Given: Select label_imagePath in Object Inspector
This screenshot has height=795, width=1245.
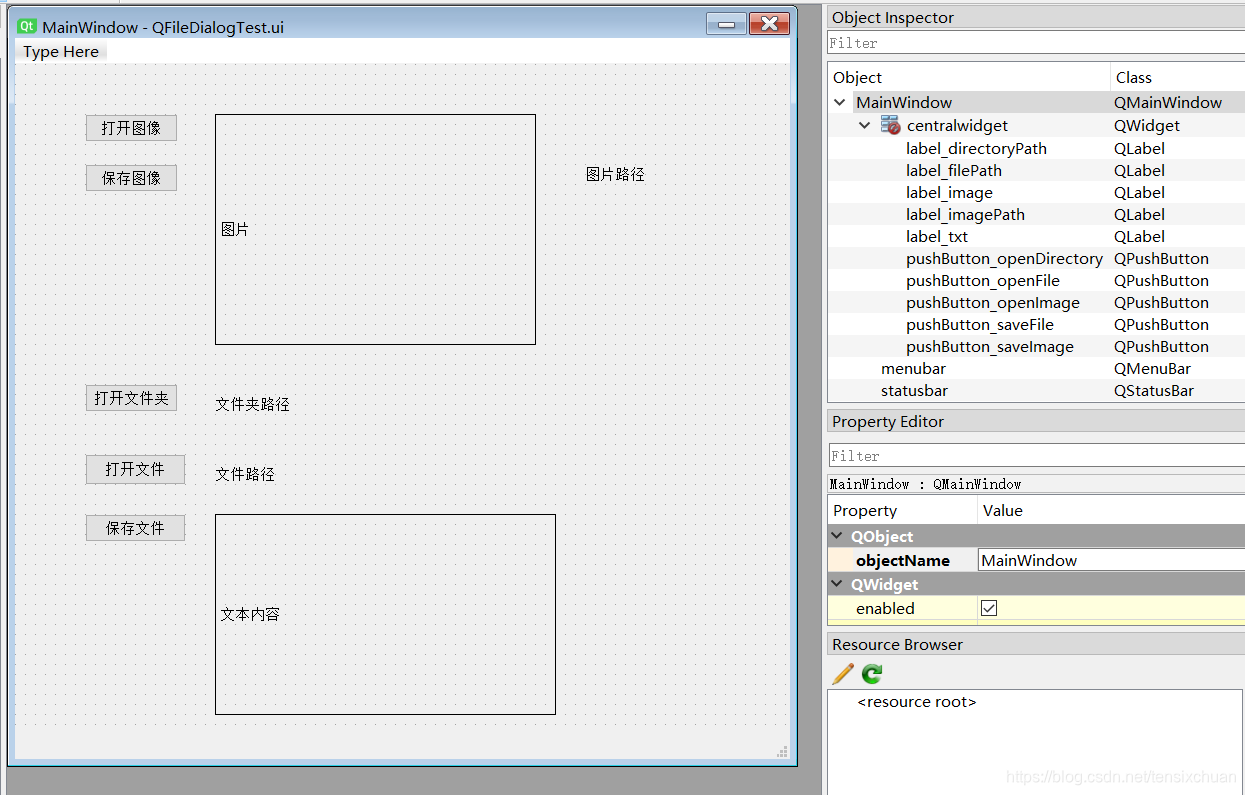Looking at the screenshot, I should [x=965, y=214].
